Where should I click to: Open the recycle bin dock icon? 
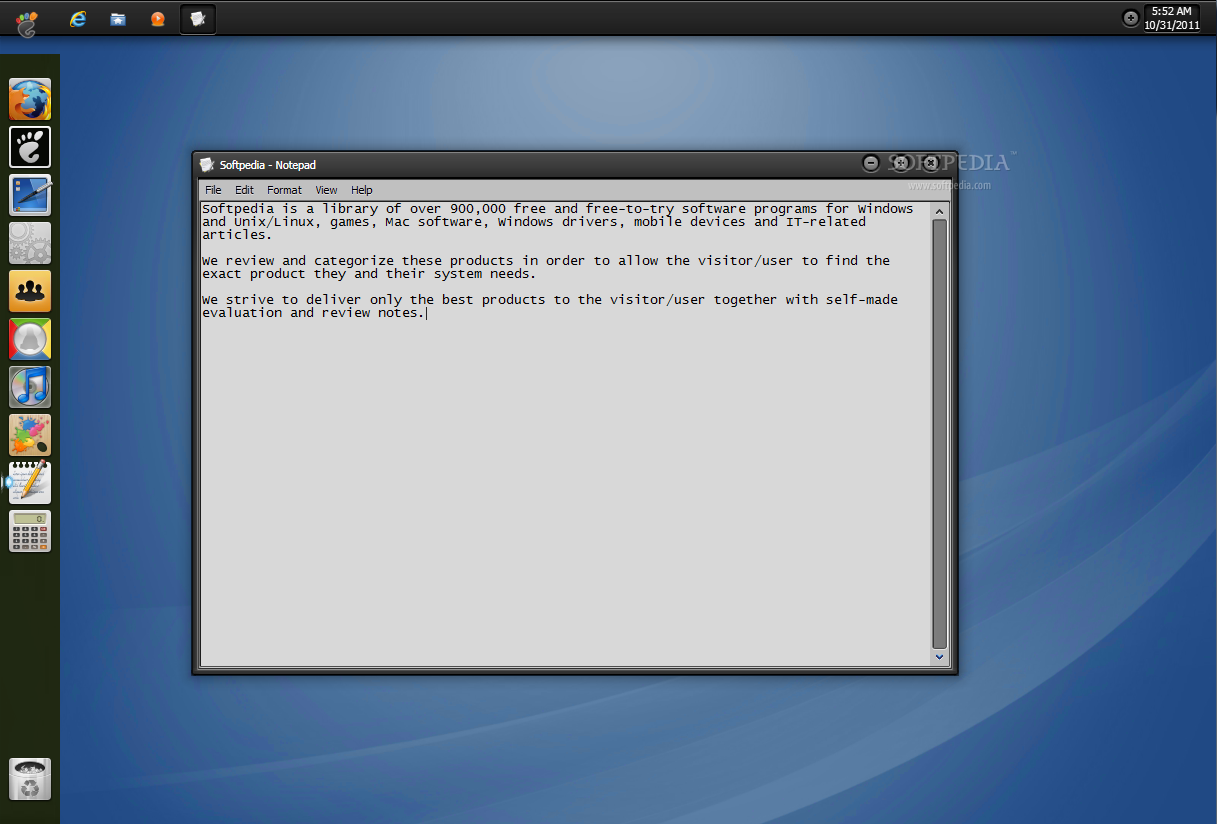(30, 779)
